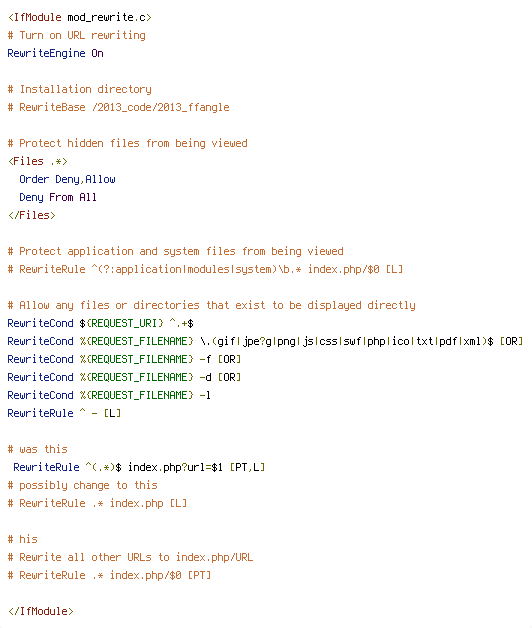Click the '# possibly change to this' comment

pos(83,485)
